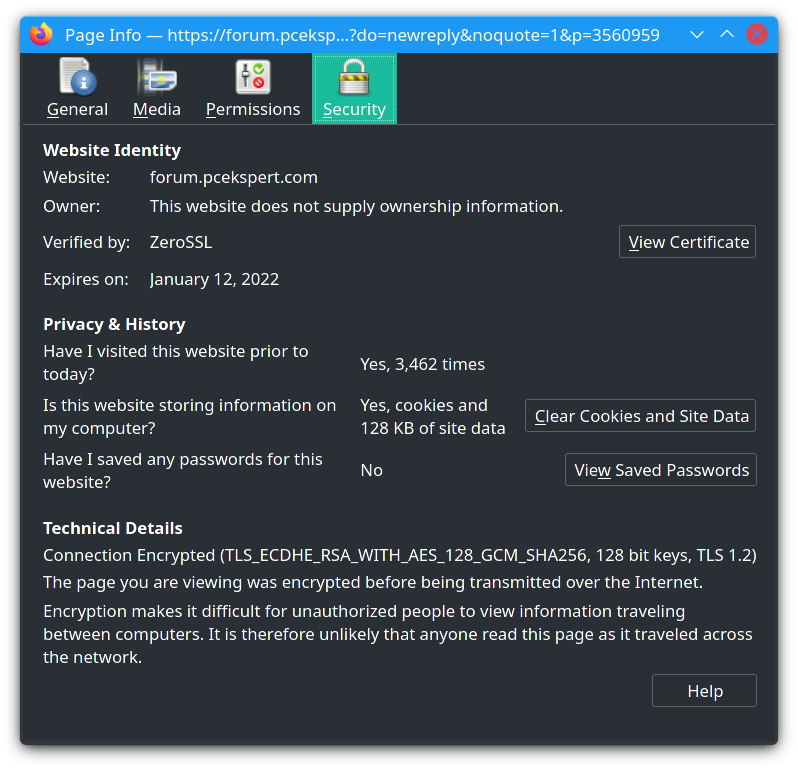Close the Page Info dialog
The height and width of the screenshot is (769, 798).
[x=757, y=35]
